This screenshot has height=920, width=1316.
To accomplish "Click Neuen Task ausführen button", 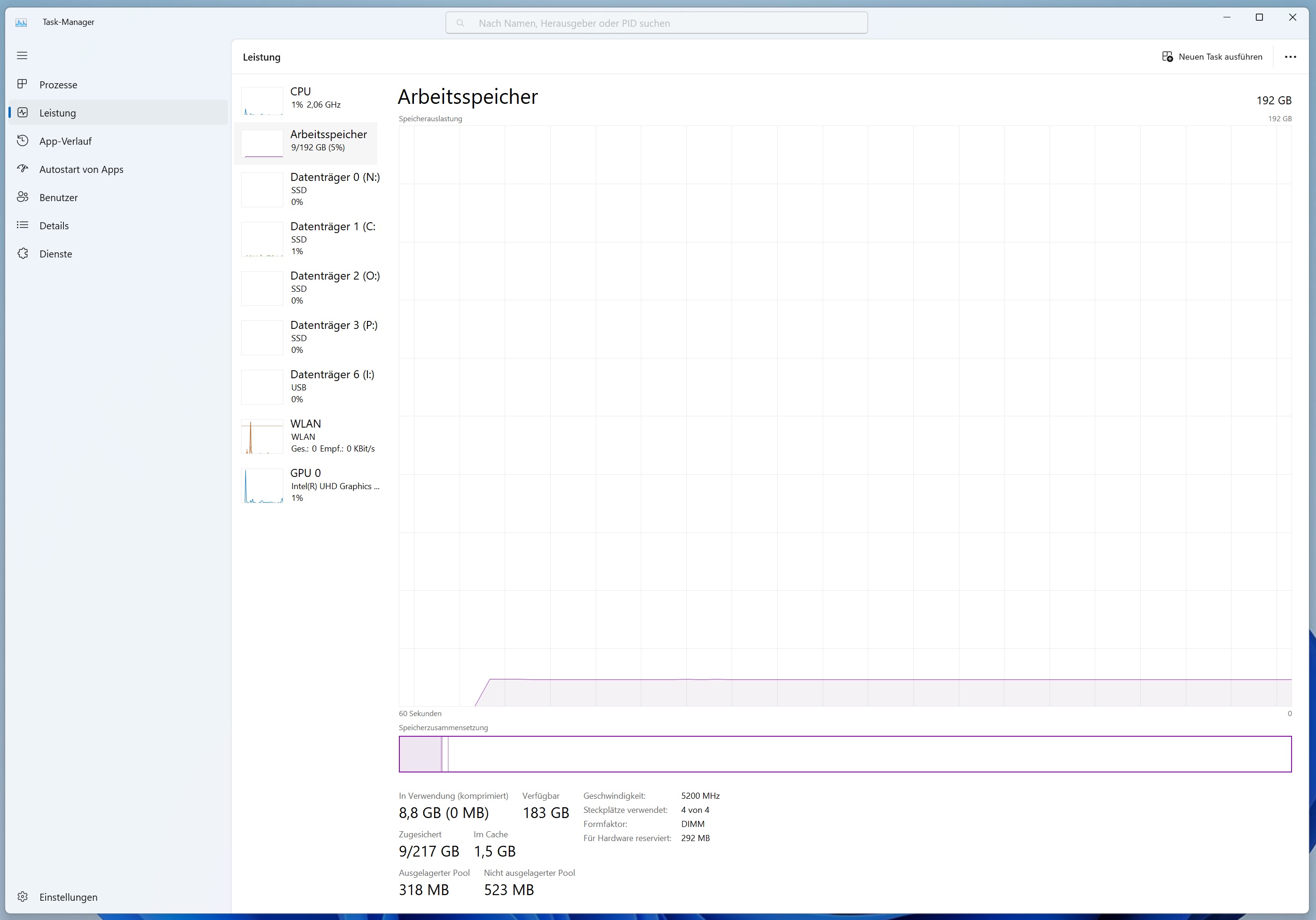I will 1212,57.
